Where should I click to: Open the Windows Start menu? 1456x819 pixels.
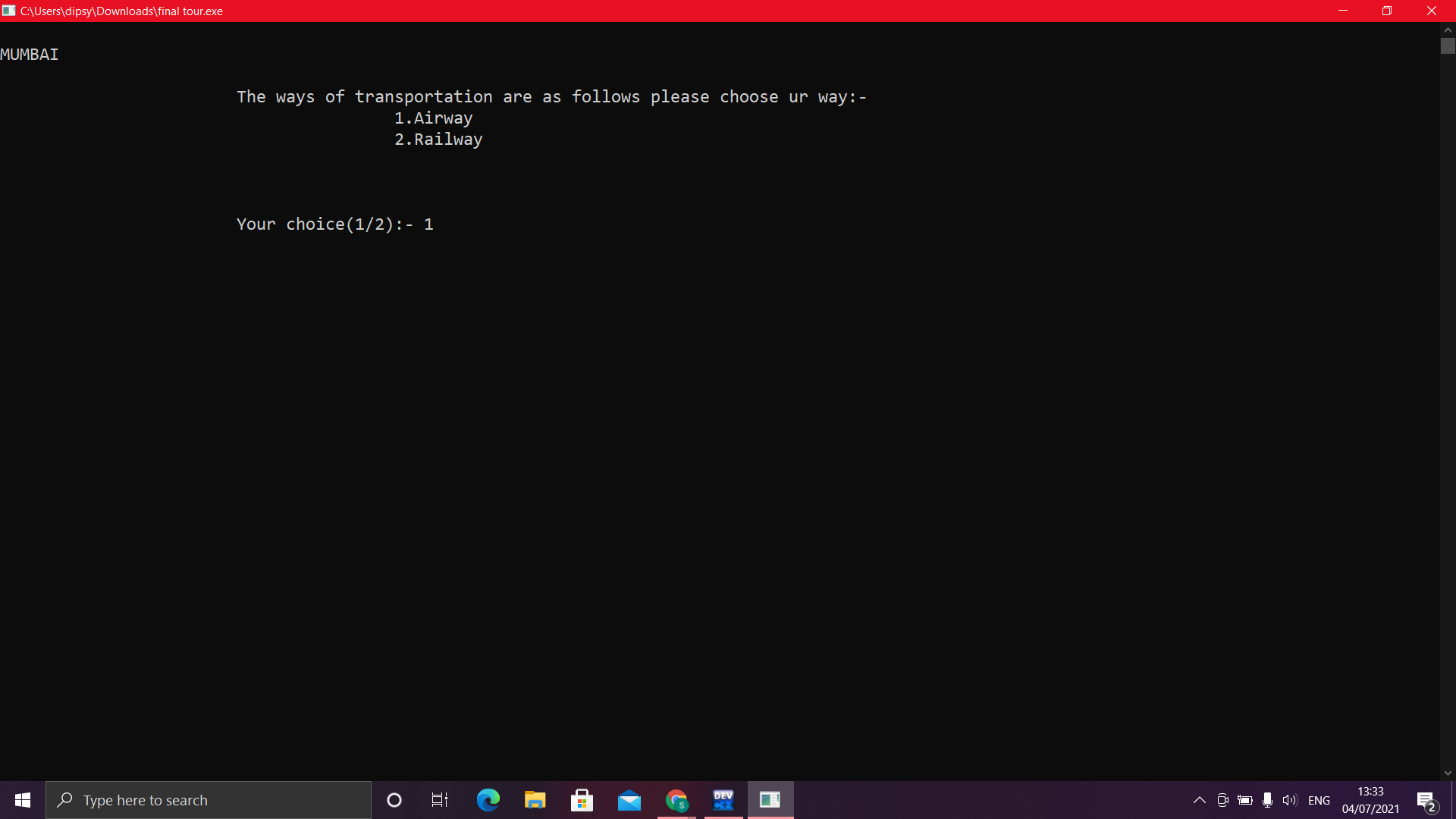[x=23, y=800]
